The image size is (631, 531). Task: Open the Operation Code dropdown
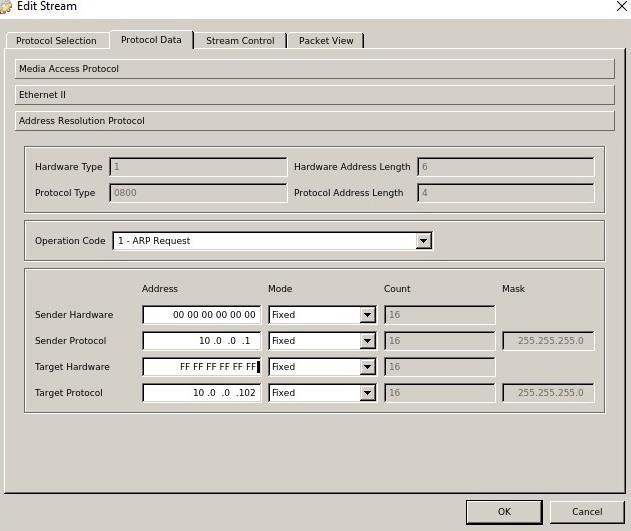click(423, 241)
